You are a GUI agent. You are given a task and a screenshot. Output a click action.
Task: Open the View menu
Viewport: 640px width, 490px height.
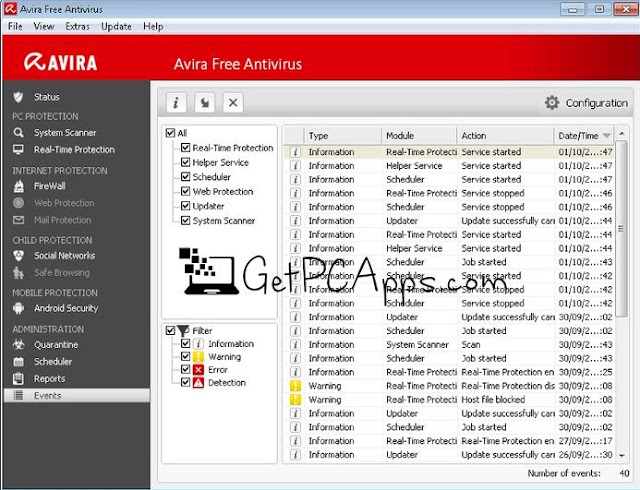44,27
